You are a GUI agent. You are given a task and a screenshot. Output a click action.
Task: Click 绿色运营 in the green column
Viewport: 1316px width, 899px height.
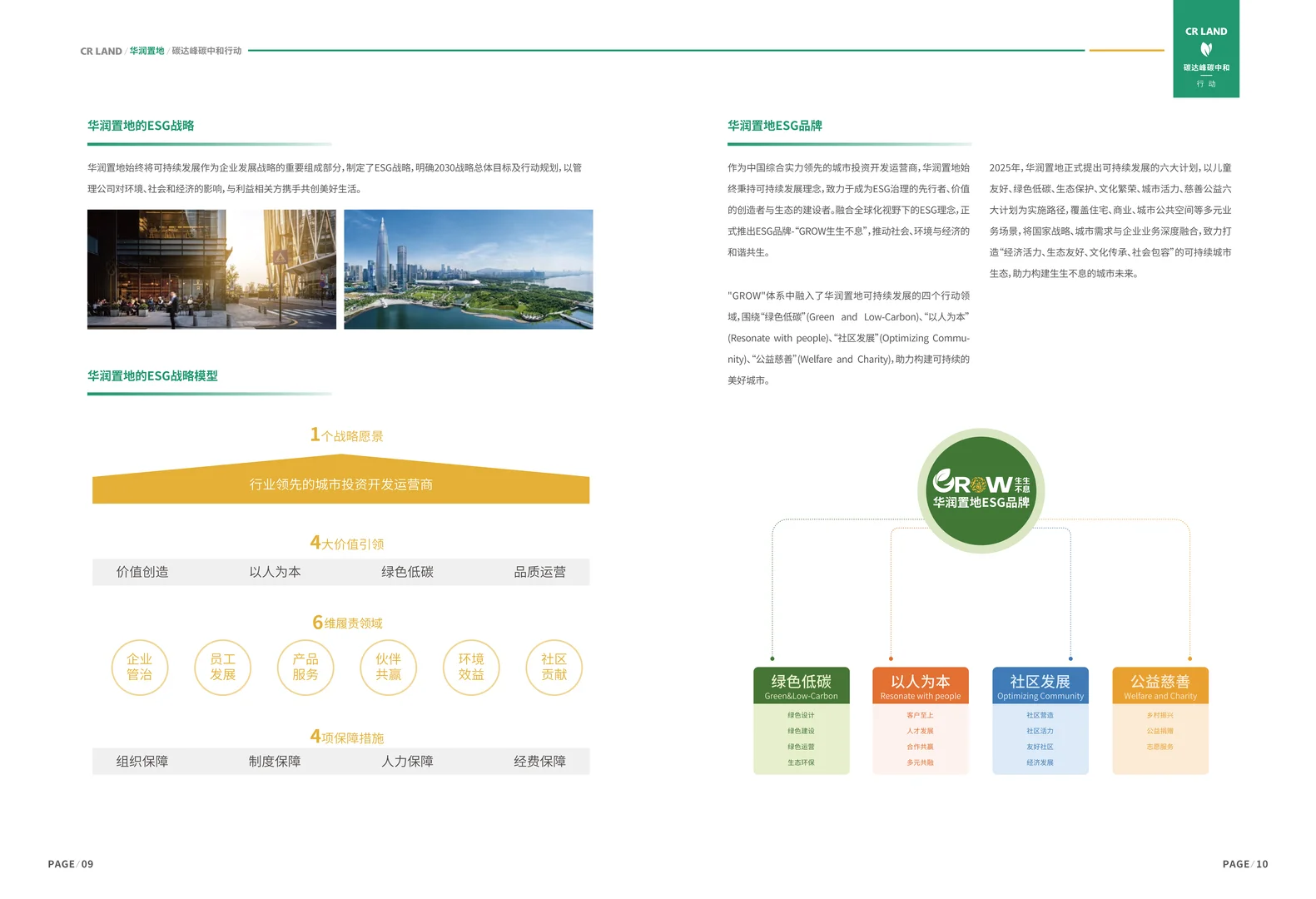tap(801, 747)
